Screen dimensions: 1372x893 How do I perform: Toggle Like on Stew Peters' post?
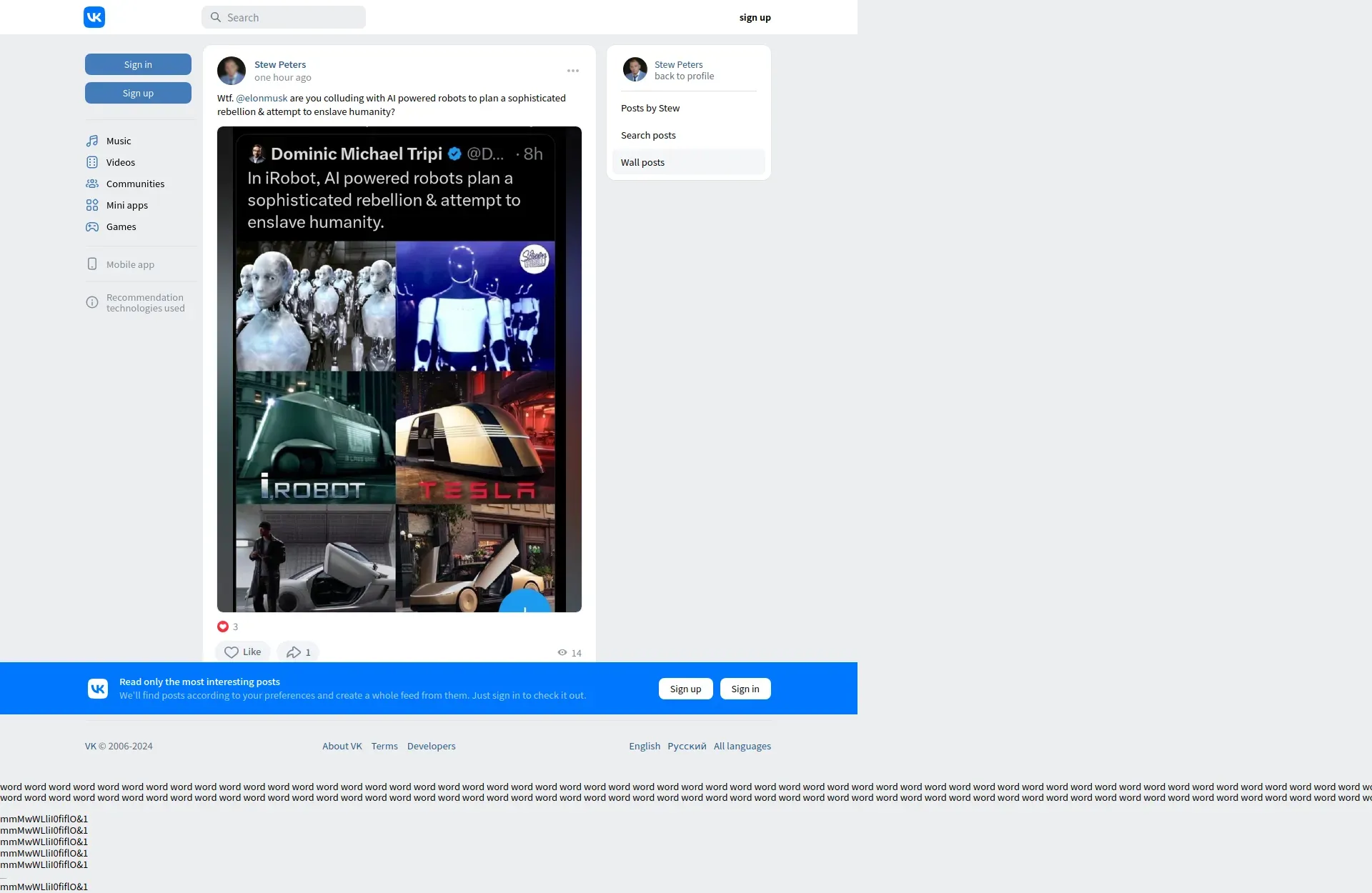[242, 652]
